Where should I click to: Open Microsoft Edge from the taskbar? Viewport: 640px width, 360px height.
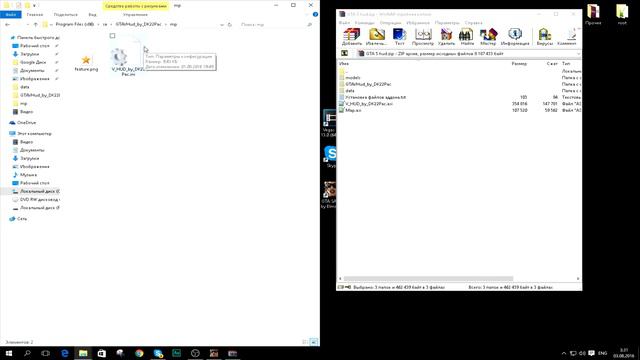tap(64, 353)
